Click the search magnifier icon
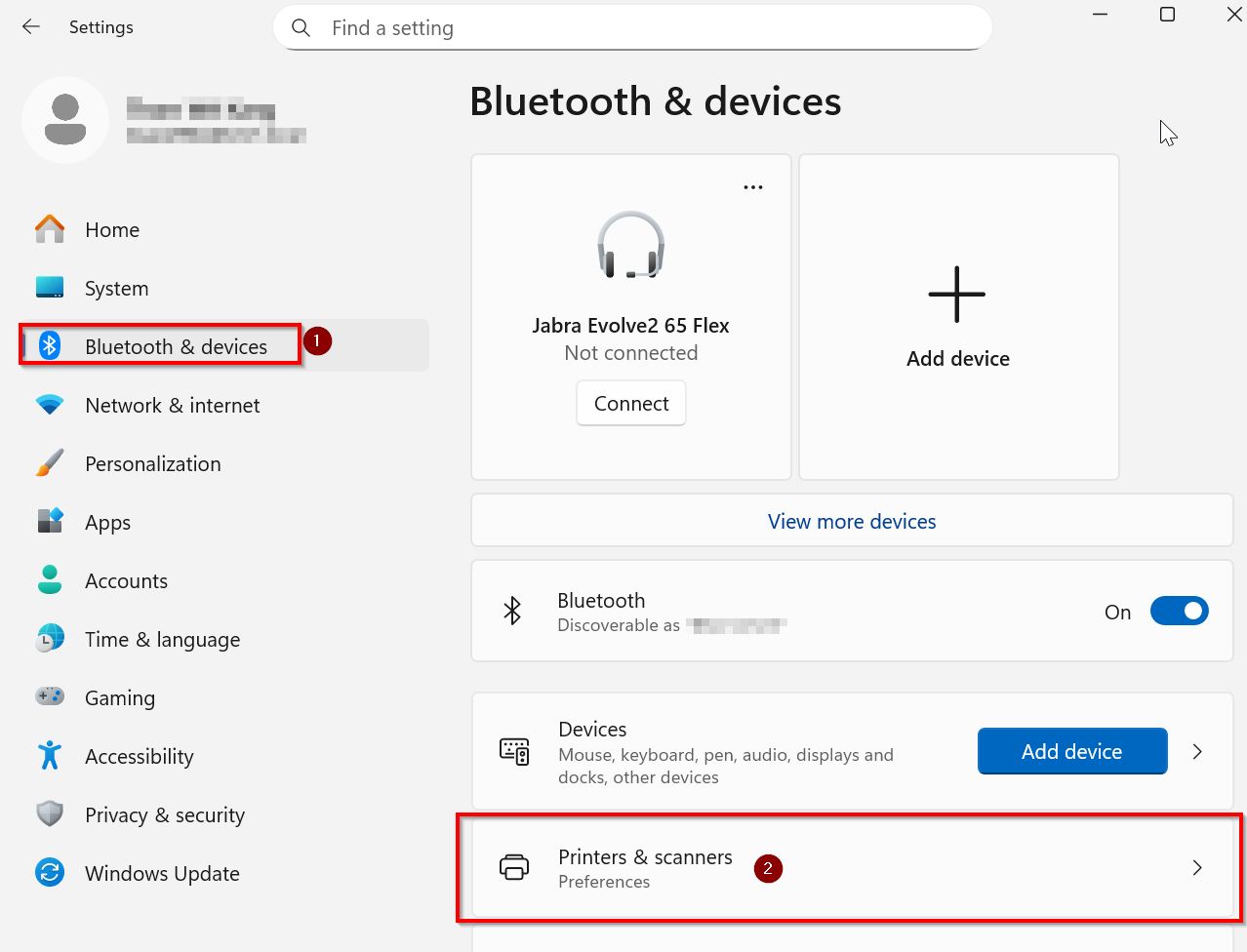Screen dimensions: 1247x952 click(302, 28)
